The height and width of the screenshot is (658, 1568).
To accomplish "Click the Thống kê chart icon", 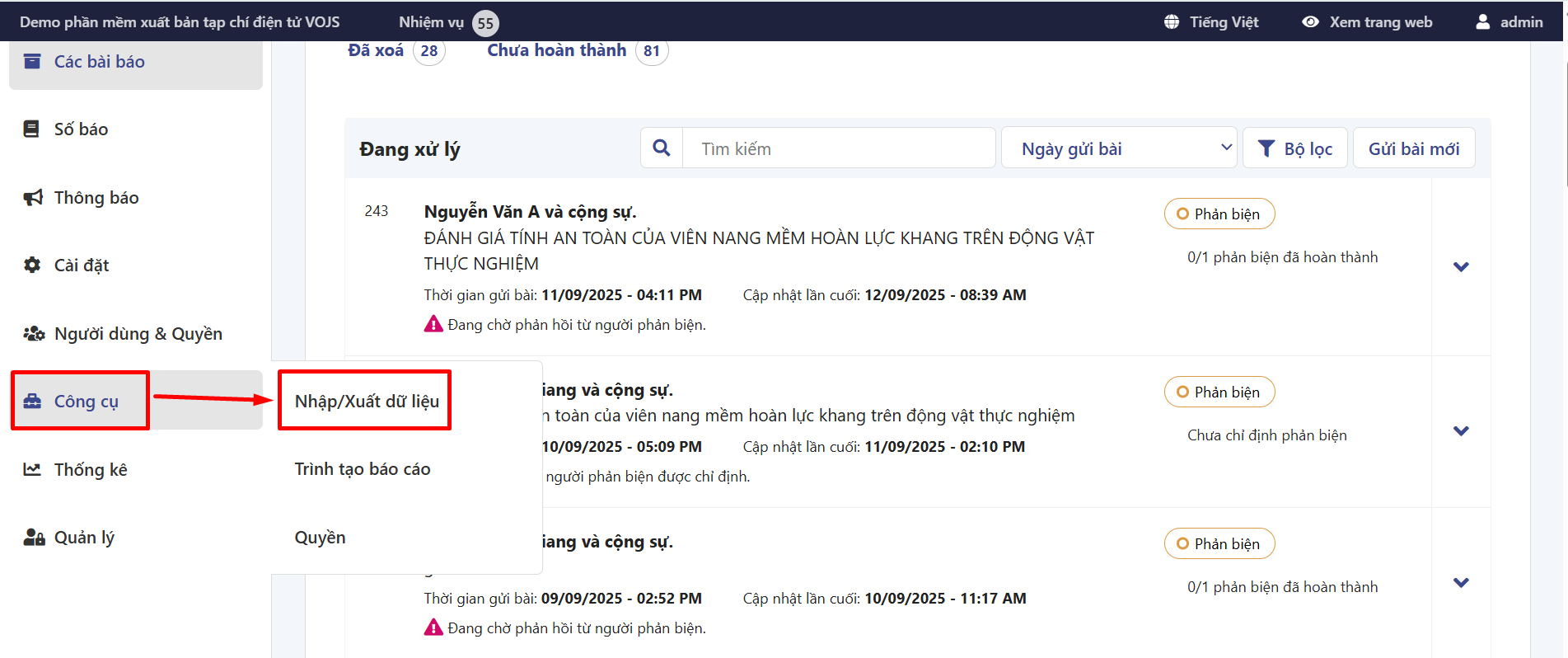I will click(32, 470).
